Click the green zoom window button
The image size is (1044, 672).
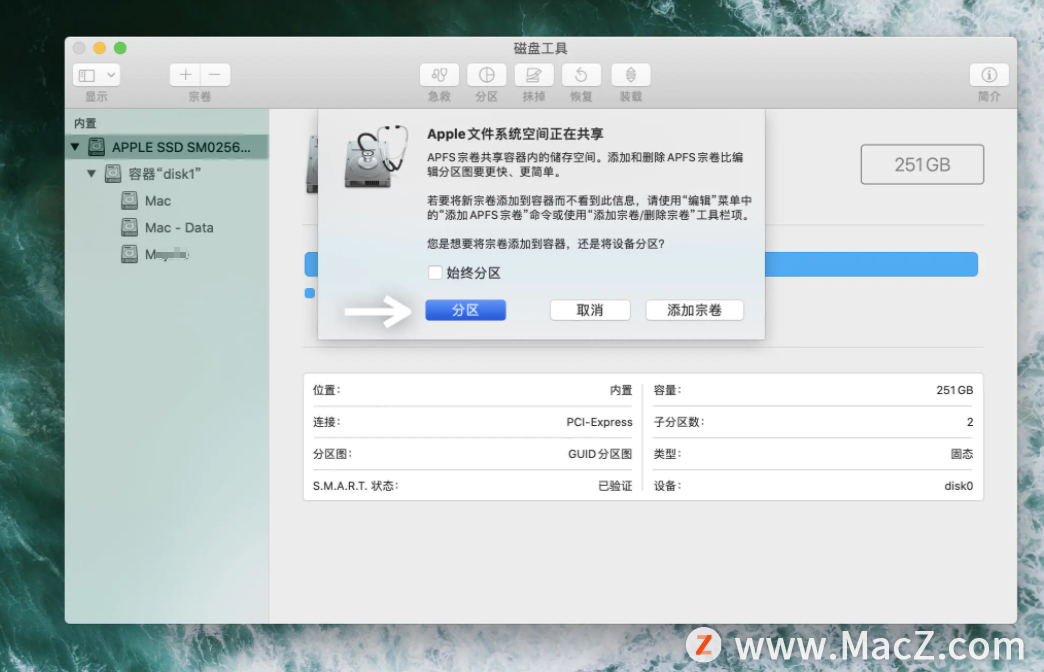click(120, 48)
